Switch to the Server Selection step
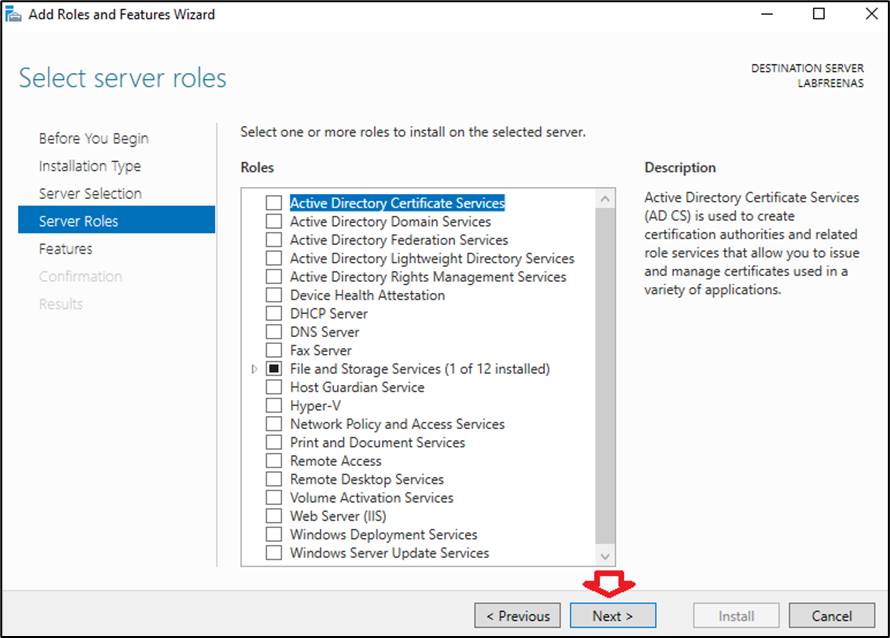Image resolution: width=890 pixels, height=638 pixels. click(90, 194)
